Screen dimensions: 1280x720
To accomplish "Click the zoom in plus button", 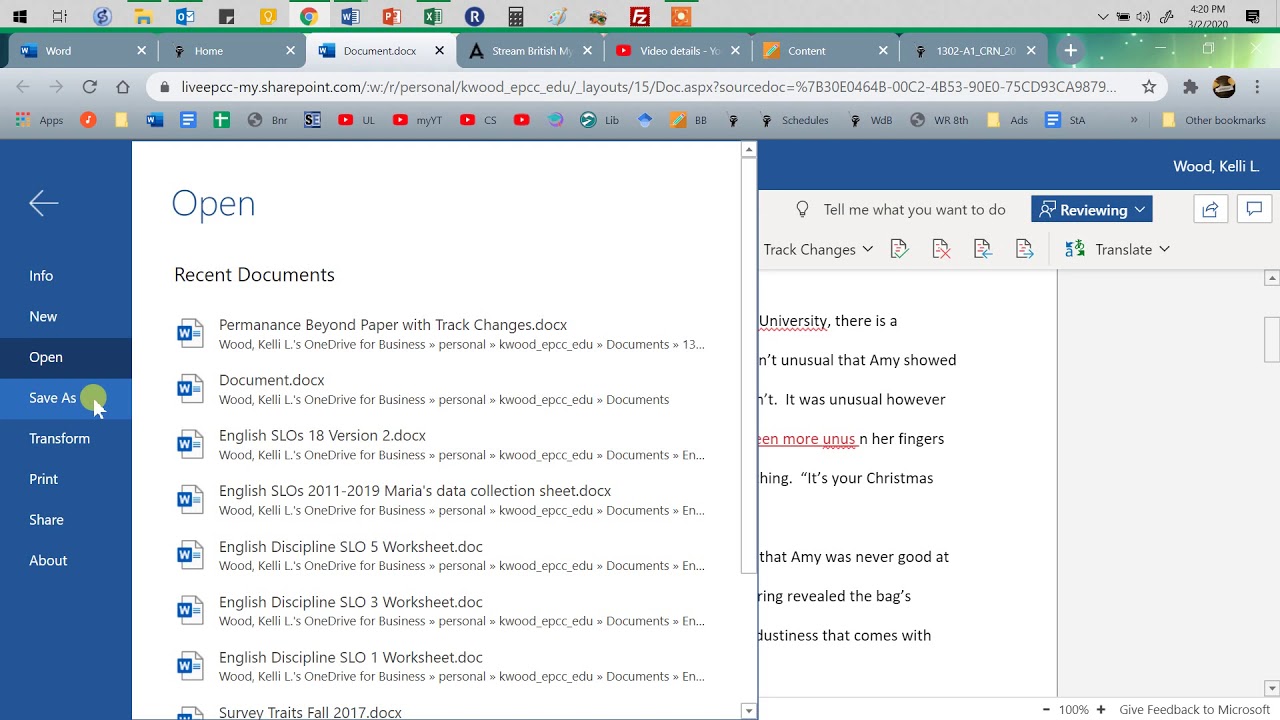I will click(1101, 709).
